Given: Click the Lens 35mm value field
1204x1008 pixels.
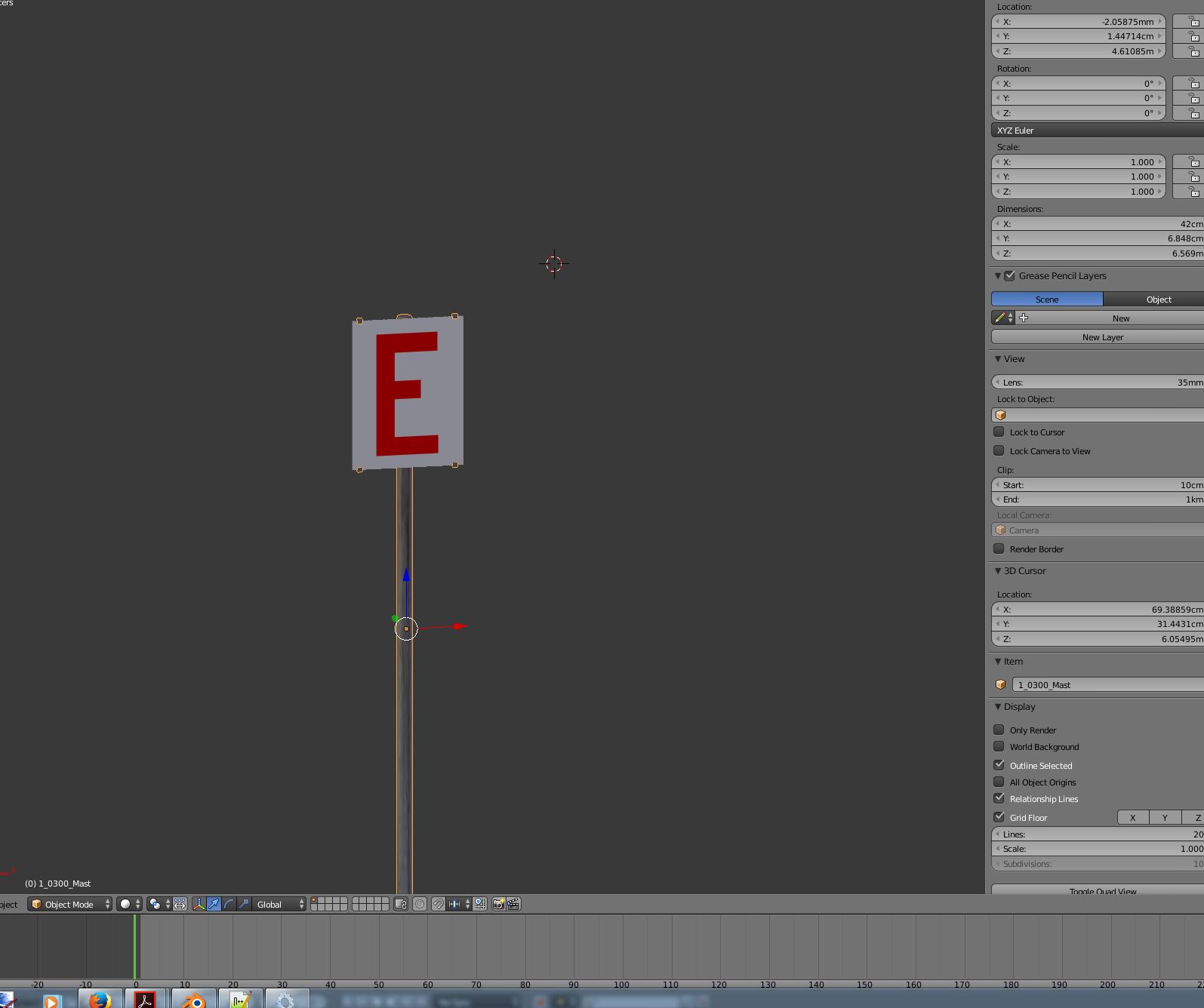Looking at the screenshot, I should coord(1098,383).
